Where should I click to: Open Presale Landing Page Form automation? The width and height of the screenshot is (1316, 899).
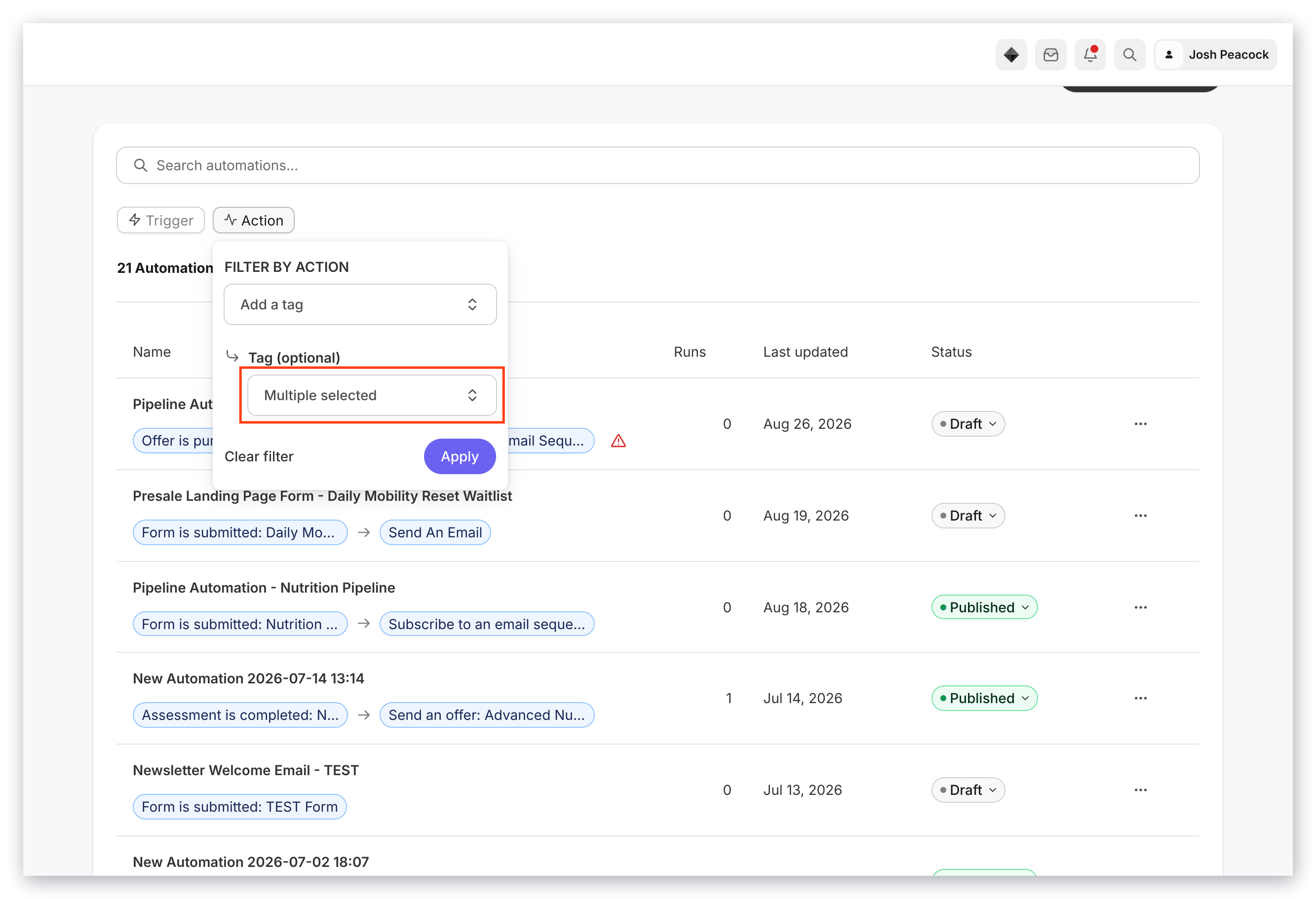[x=322, y=496]
